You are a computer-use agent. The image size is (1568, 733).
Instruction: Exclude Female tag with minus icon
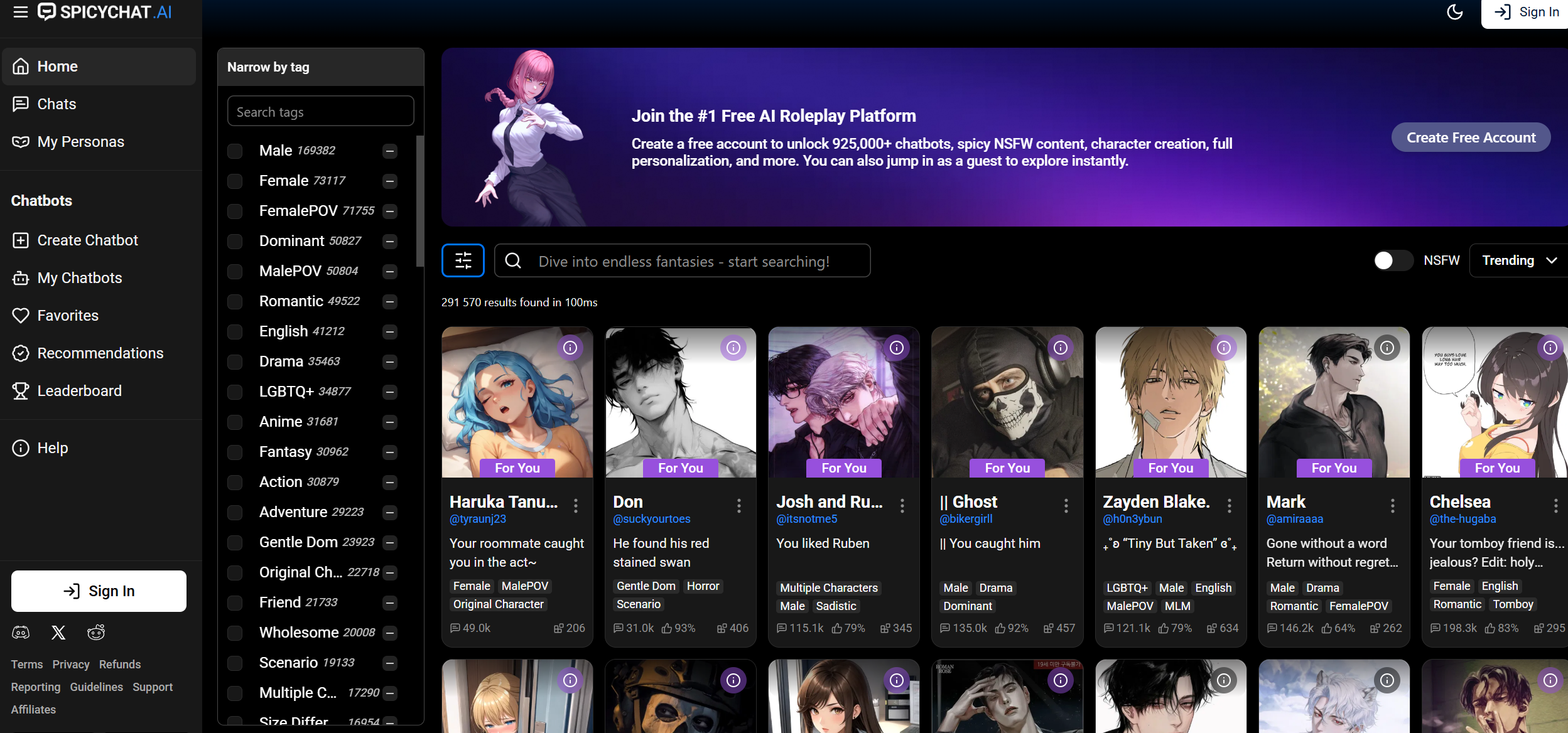coord(390,181)
